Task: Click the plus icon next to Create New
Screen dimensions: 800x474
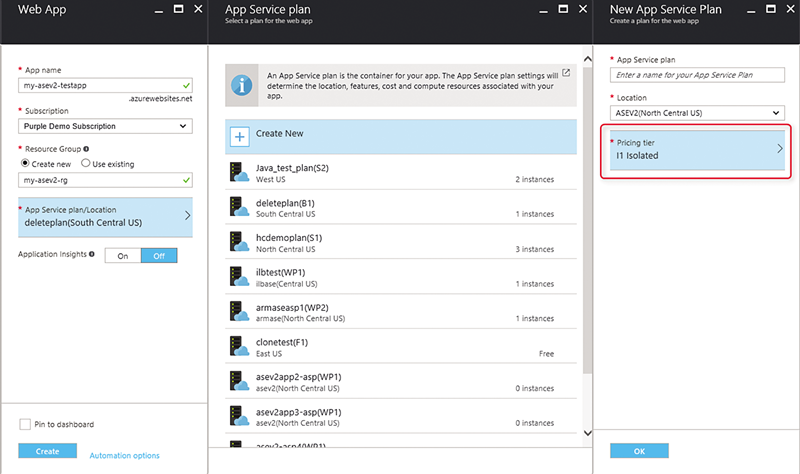Action: point(239,137)
